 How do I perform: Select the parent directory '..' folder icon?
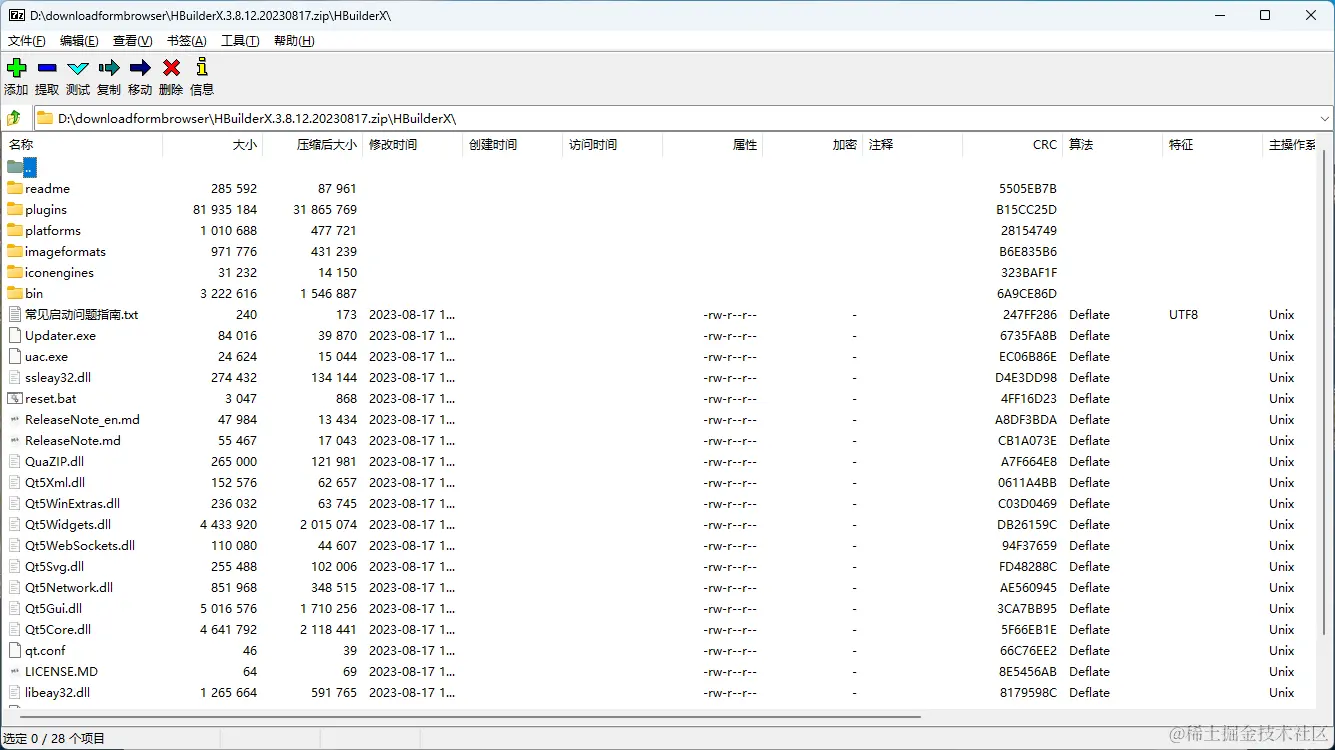click(x=15, y=167)
